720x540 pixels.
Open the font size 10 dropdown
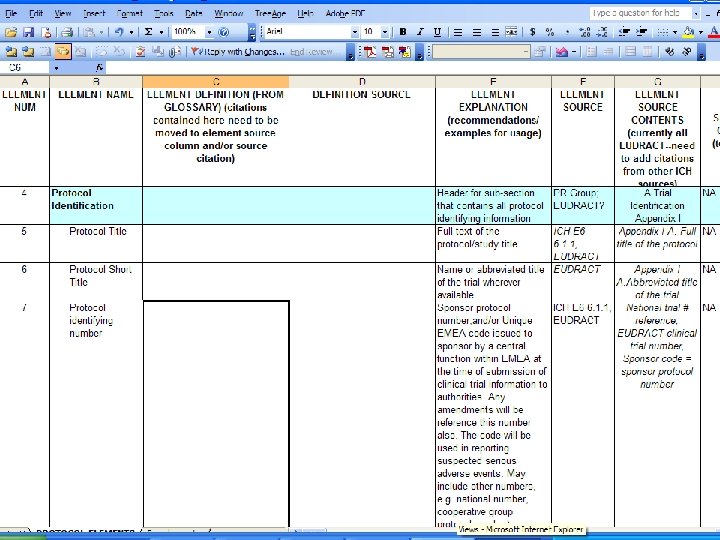pyautogui.click(x=385, y=32)
